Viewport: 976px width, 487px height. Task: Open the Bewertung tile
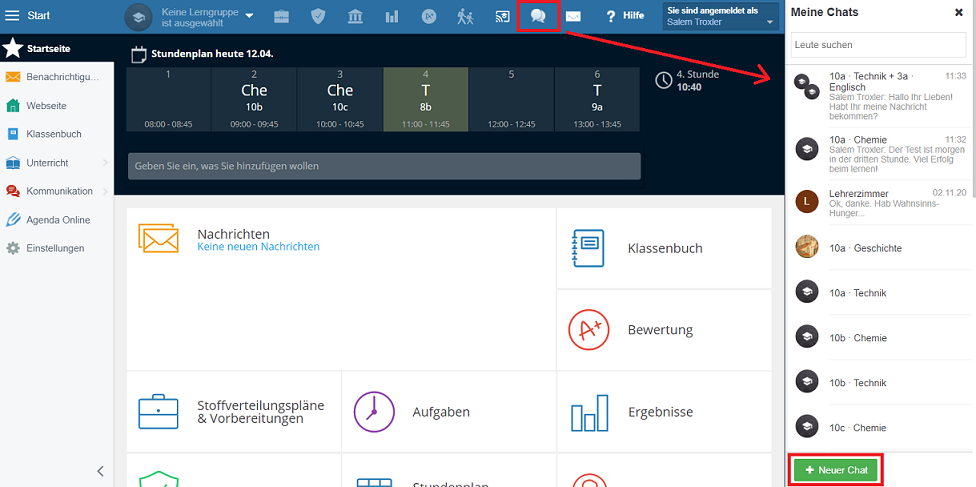pos(664,329)
